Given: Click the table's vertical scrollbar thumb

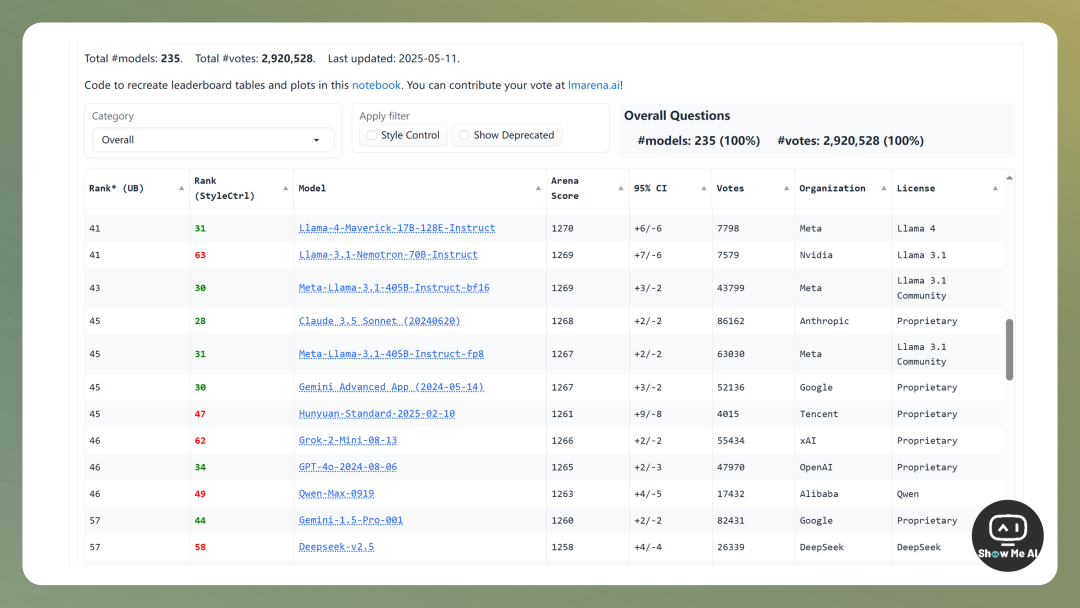Looking at the screenshot, I should coord(1009,349).
